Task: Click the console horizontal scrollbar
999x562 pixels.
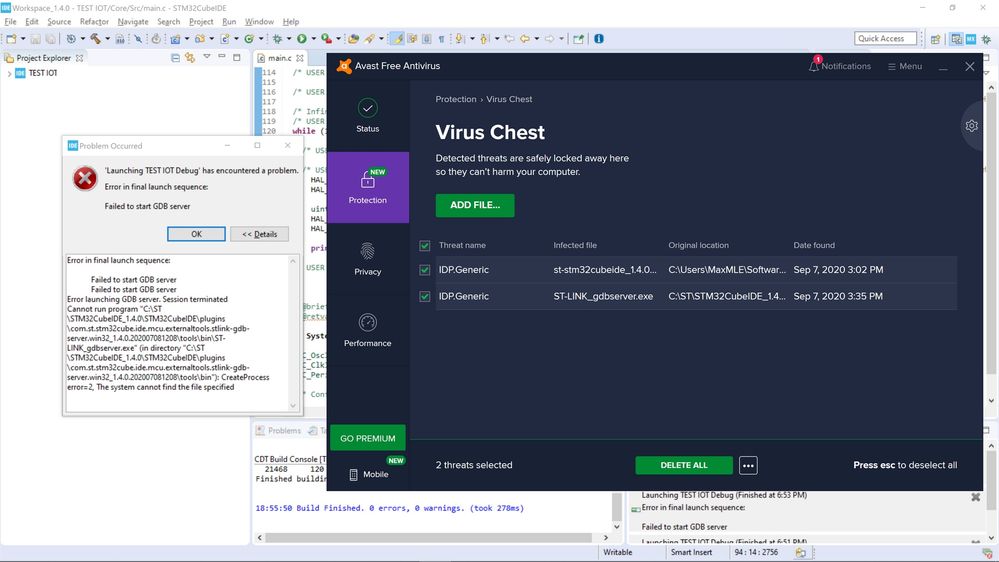Action: point(433,538)
